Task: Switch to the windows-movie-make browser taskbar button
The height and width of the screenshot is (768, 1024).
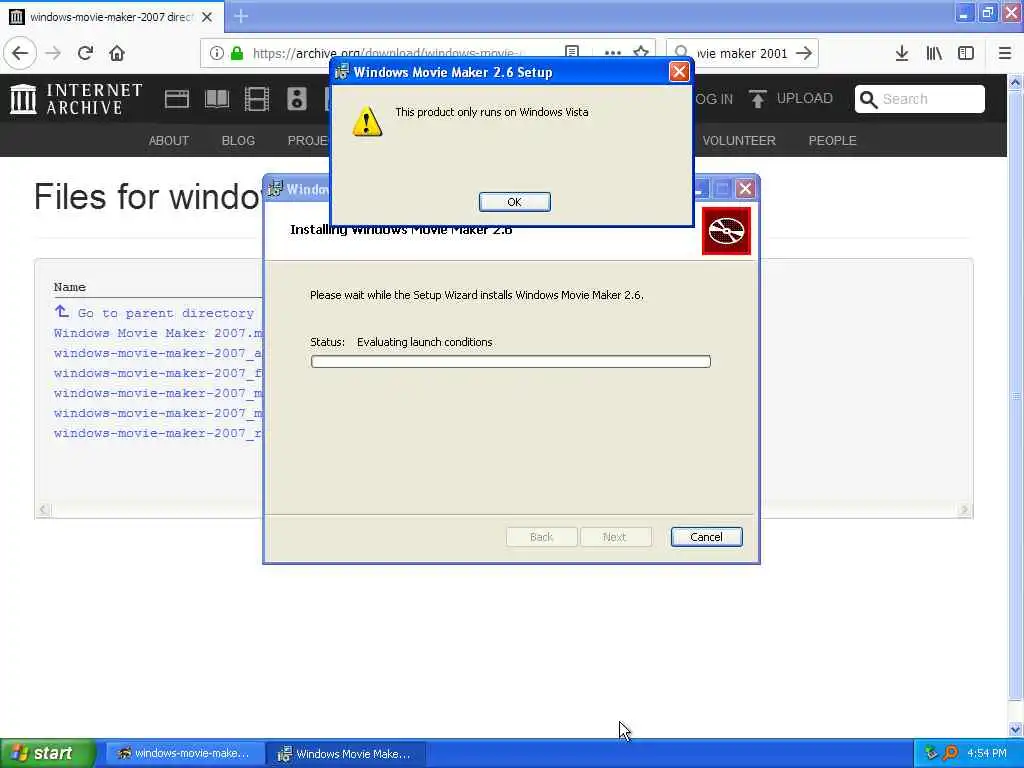Action: tap(184, 753)
